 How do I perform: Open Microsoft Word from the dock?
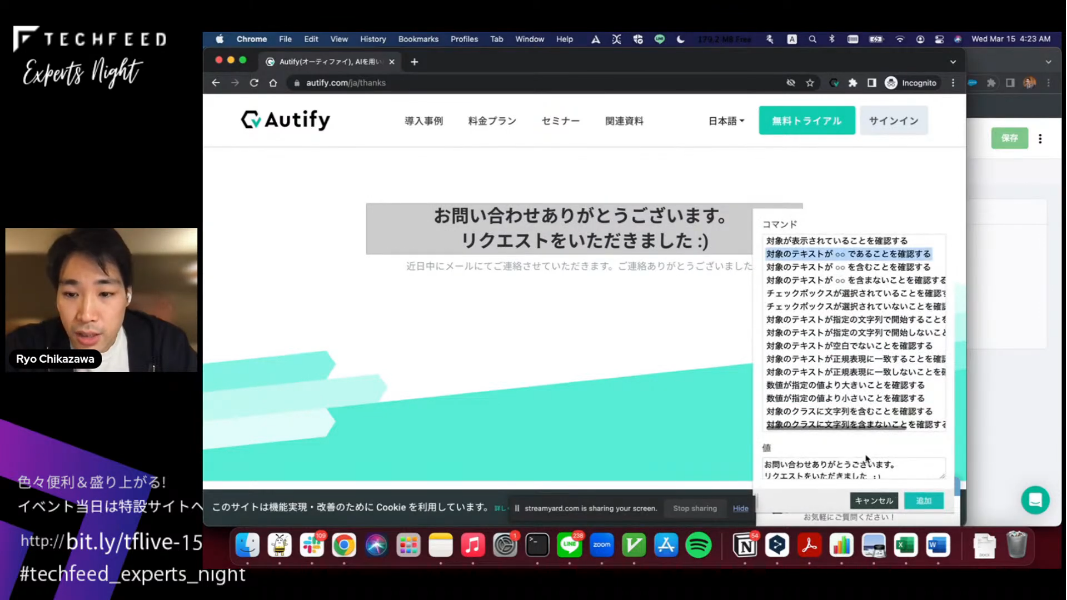[x=938, y=545]
